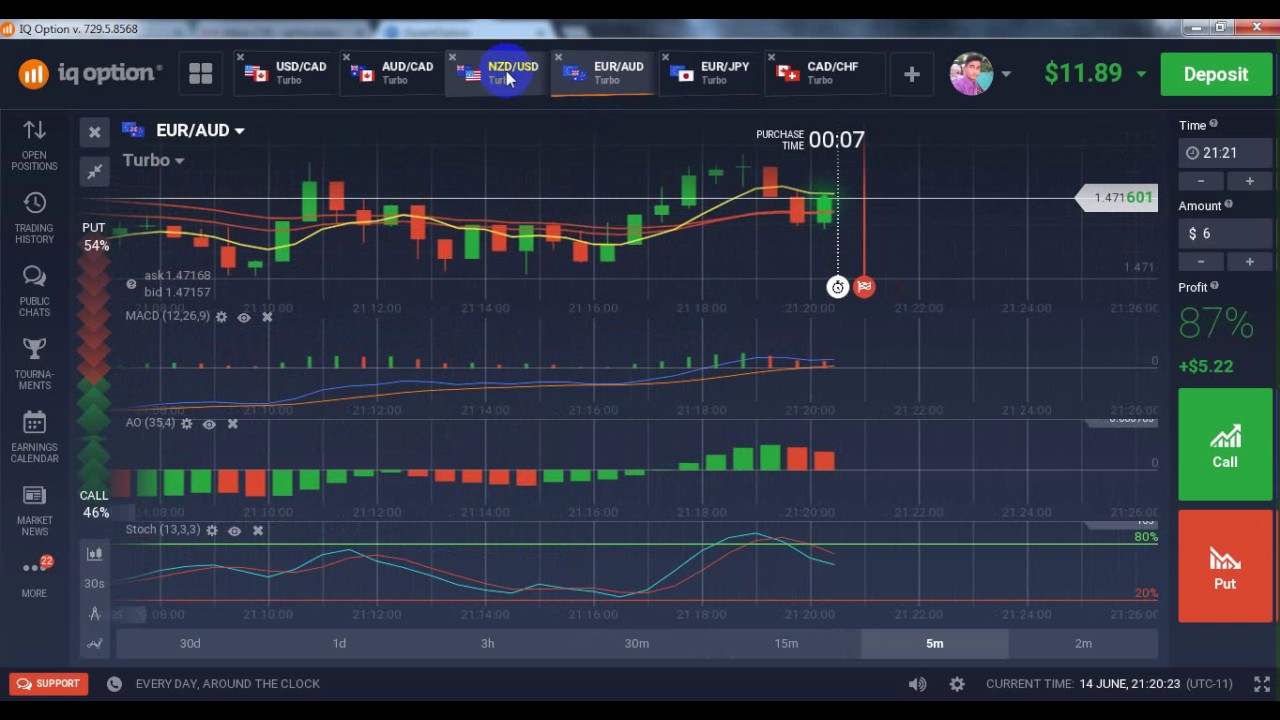This screenshot has width=1280, height=720.
Task: Set chart range to 2m
Action: [1083, 644]
